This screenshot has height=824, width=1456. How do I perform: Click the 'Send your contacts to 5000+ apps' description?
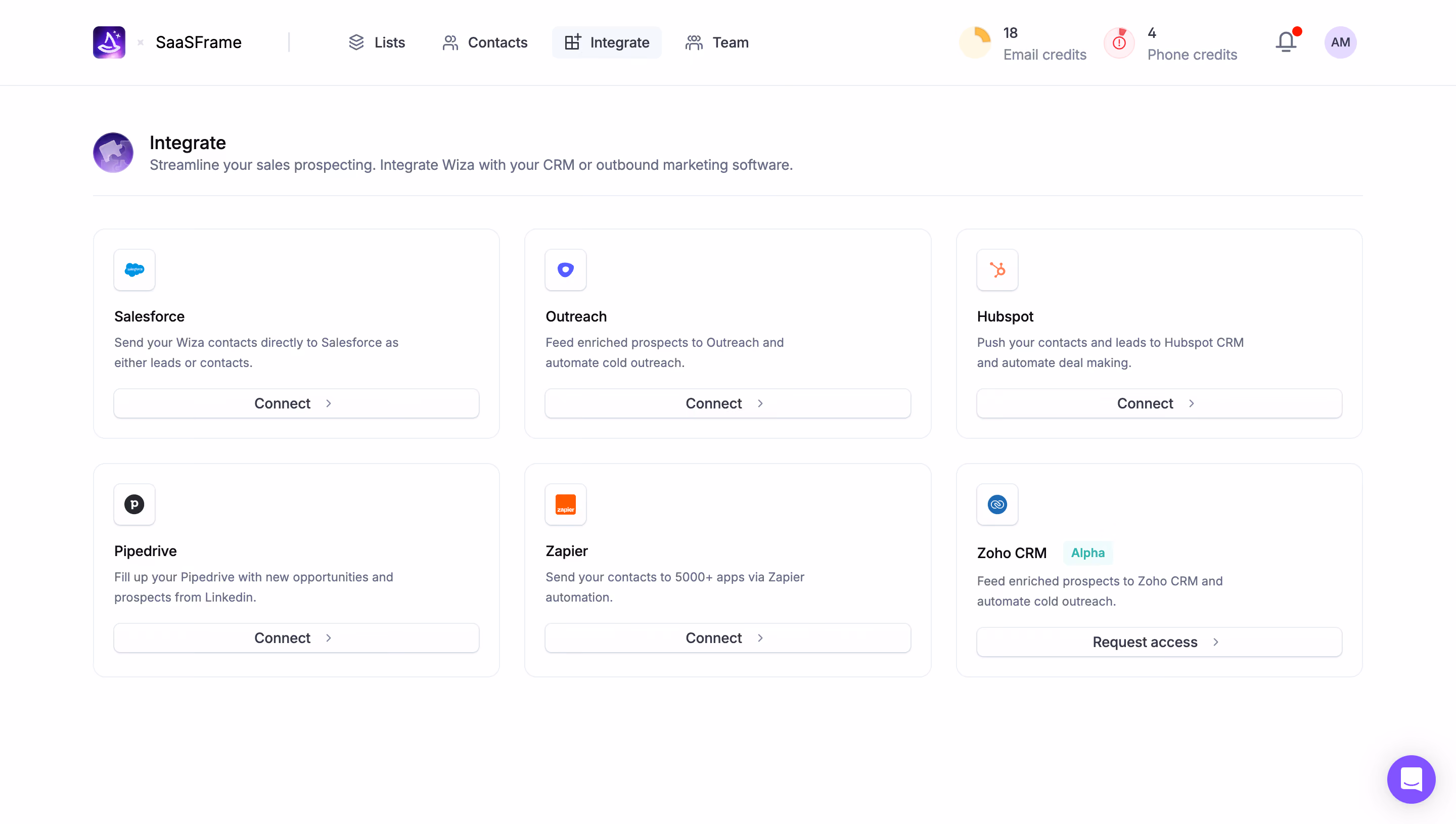point(674,587)
